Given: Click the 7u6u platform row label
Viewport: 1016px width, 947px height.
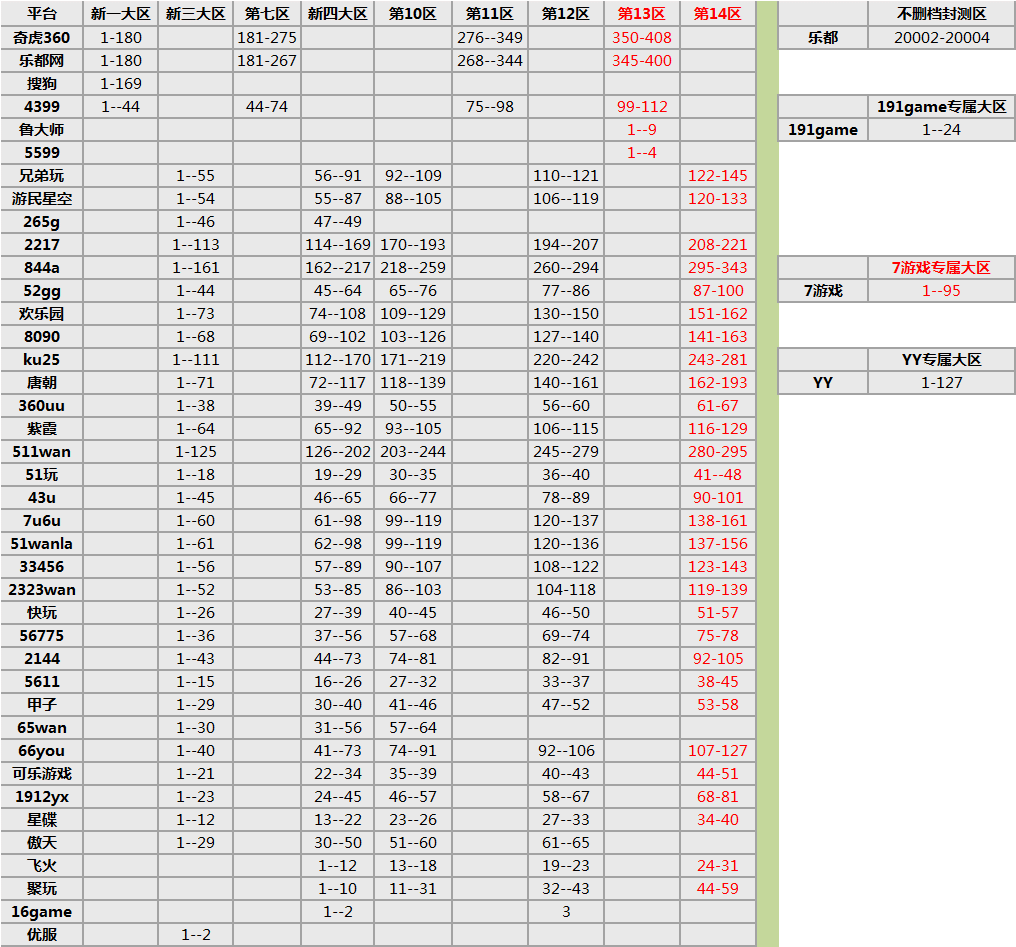Looking at the screenshot, I should click(41, 521).
